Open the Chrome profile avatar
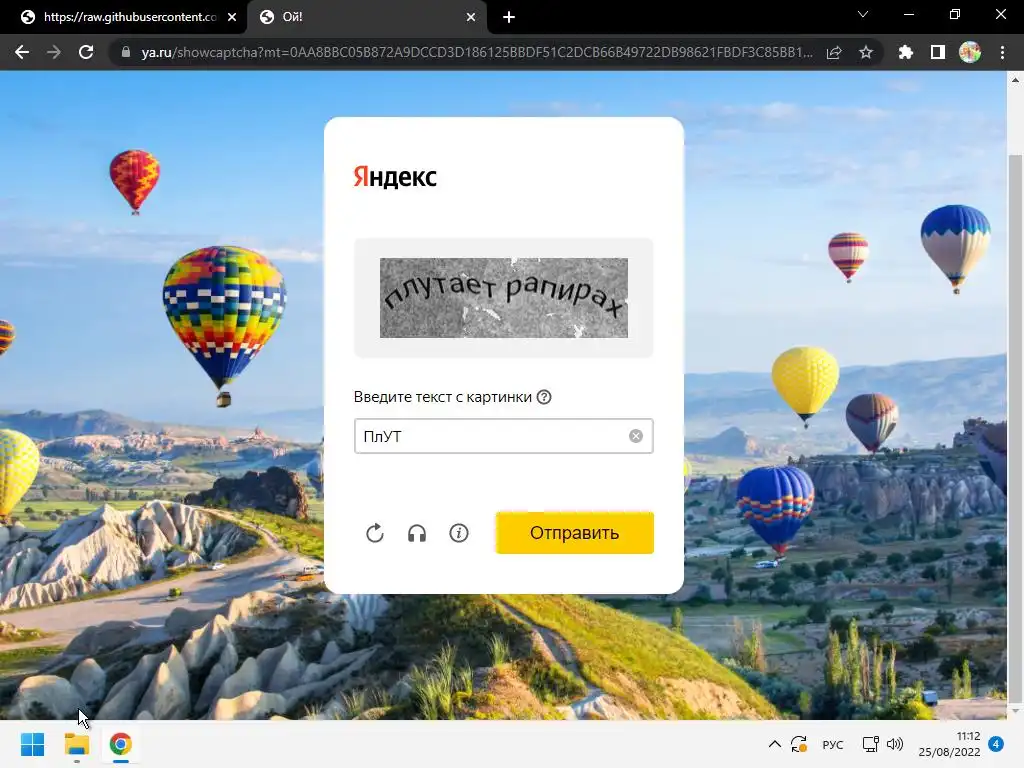The width and height of the screenshot is (1024, 768). pyautogui.click(x=970, y=52)
